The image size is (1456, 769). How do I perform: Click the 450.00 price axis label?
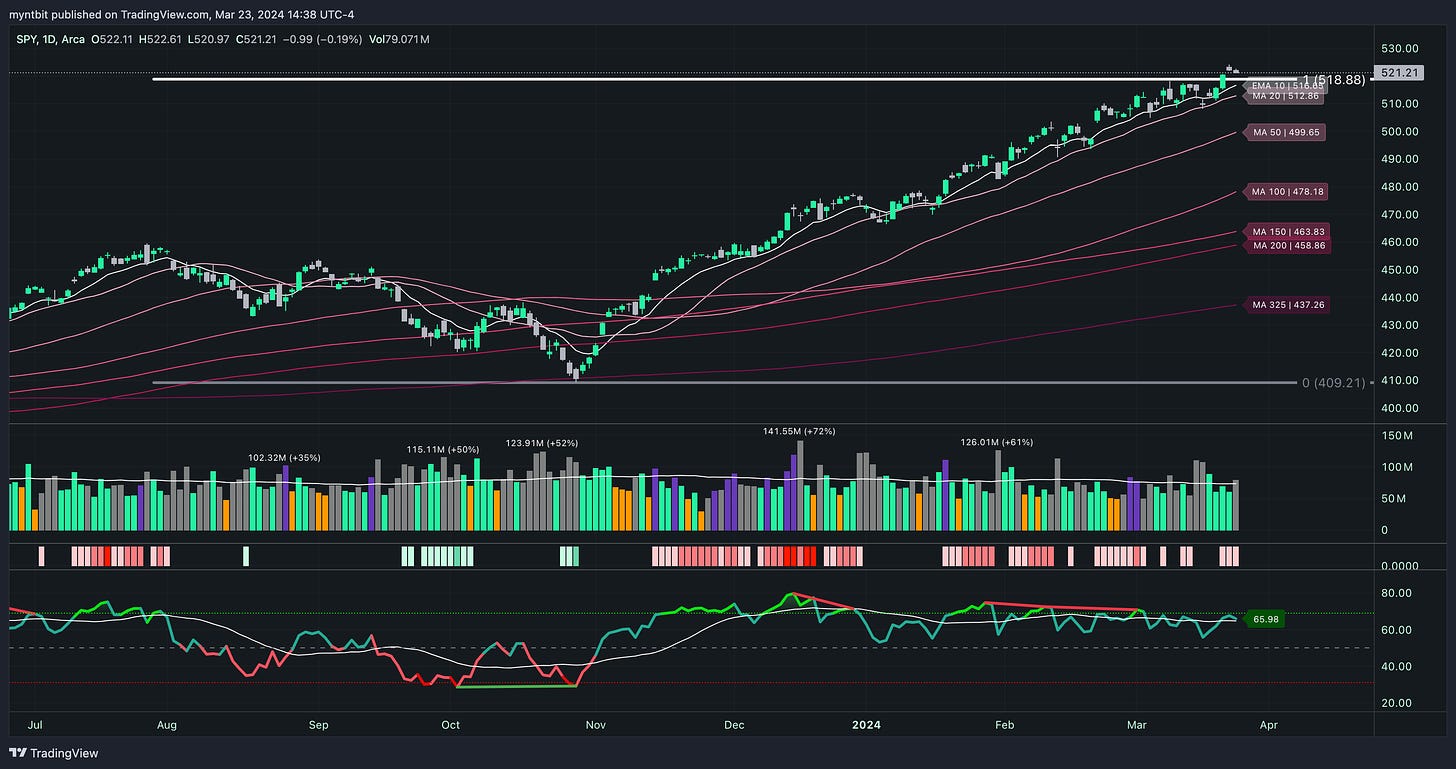(1402, 270)
